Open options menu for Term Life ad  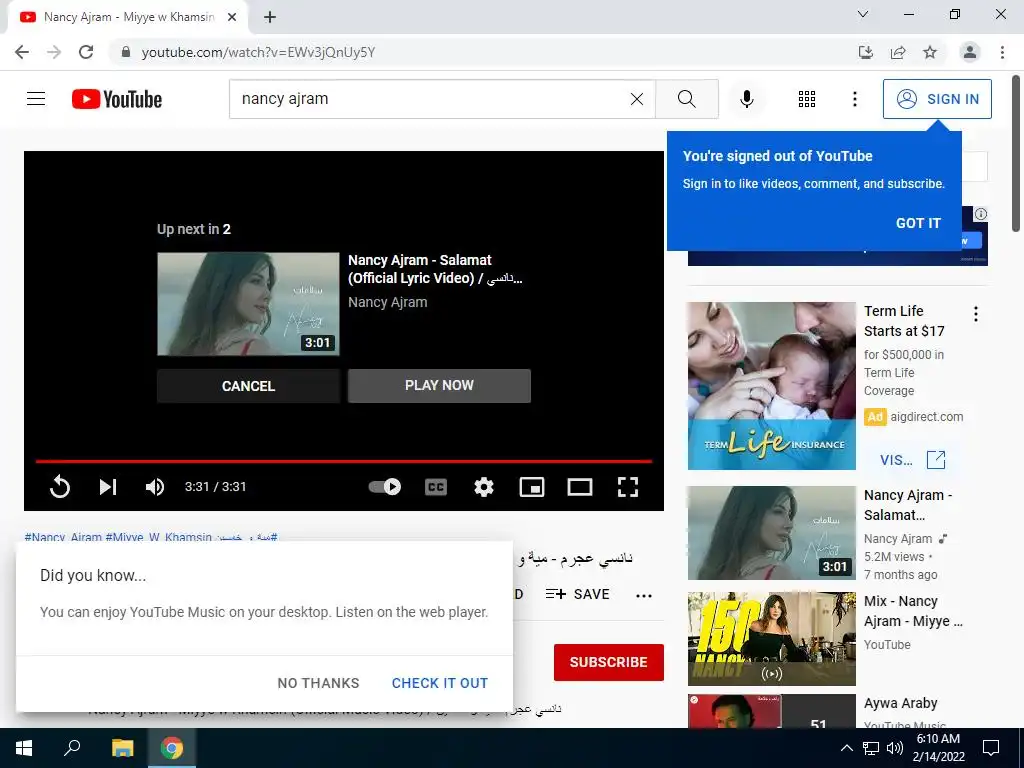click(x=976, y=314)
